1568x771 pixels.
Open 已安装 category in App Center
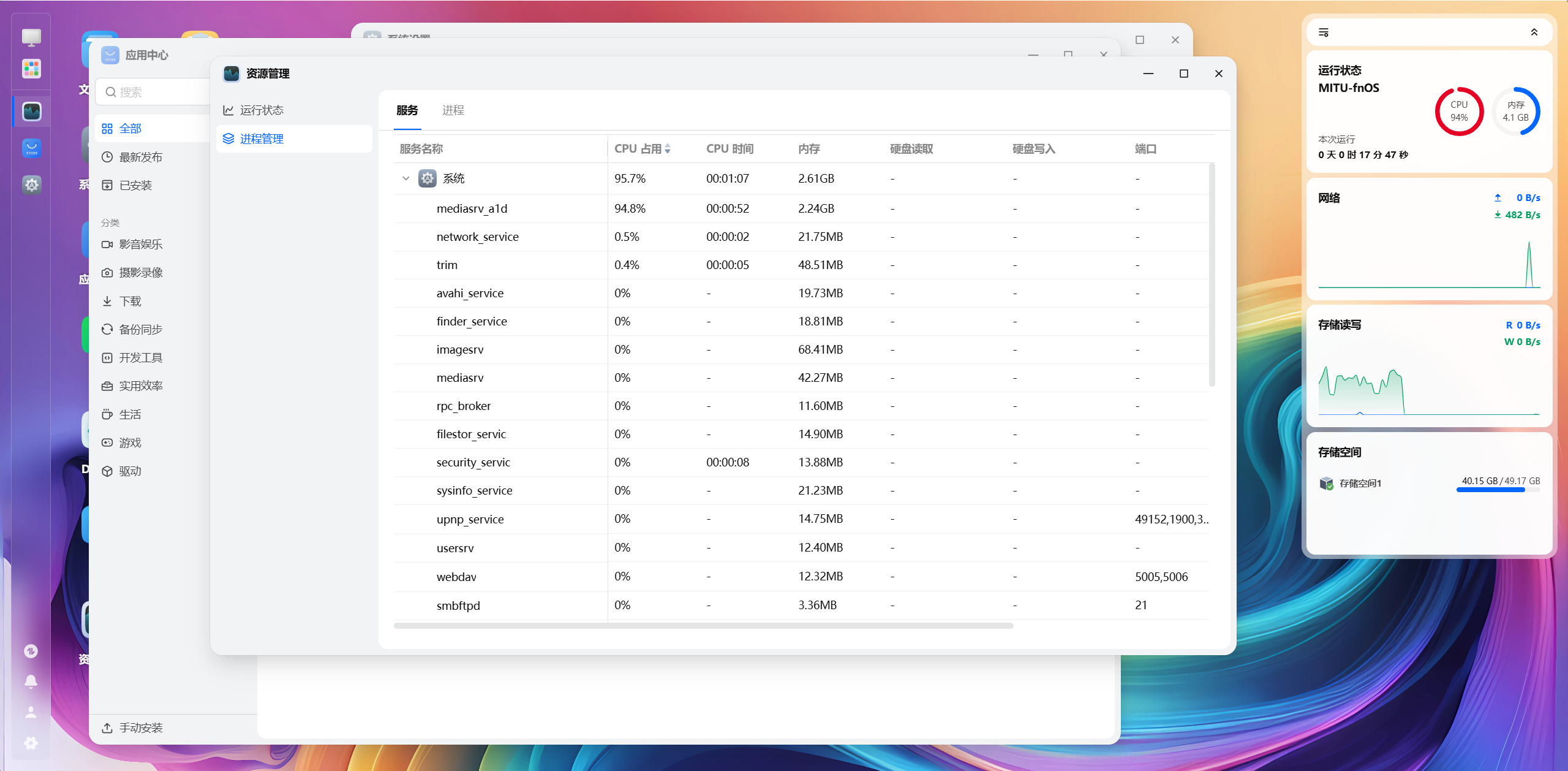click(135, 185)
